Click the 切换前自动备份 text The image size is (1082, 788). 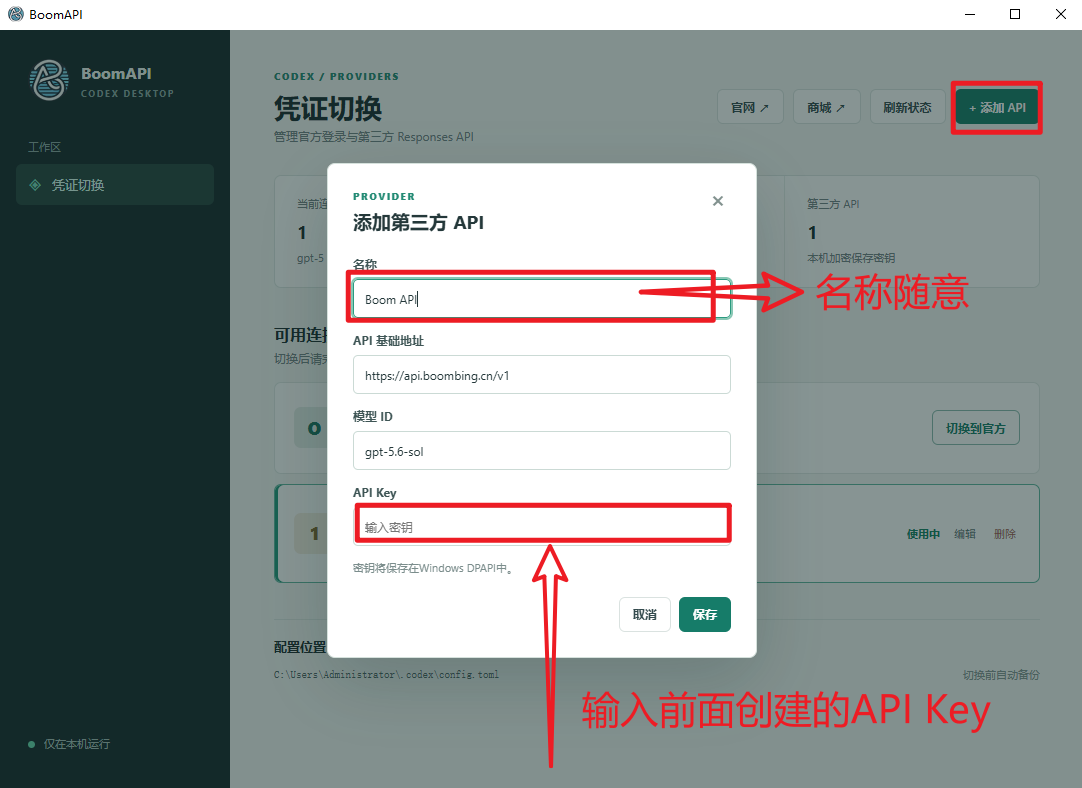click(1001, 675)
